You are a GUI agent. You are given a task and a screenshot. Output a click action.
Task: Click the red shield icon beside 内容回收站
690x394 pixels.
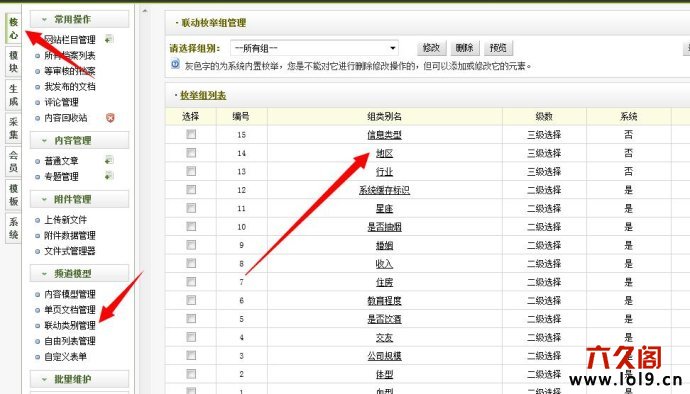click(x=110, y=118)
